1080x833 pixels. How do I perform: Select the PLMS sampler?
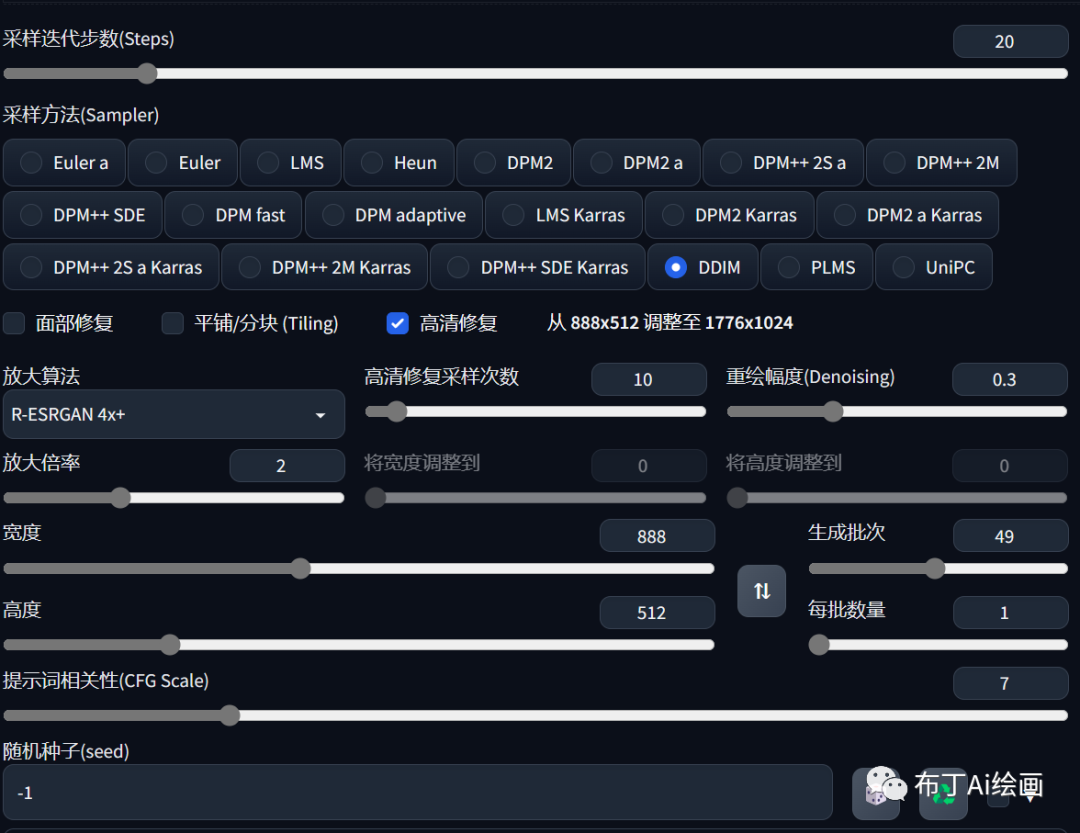point(789,267)
